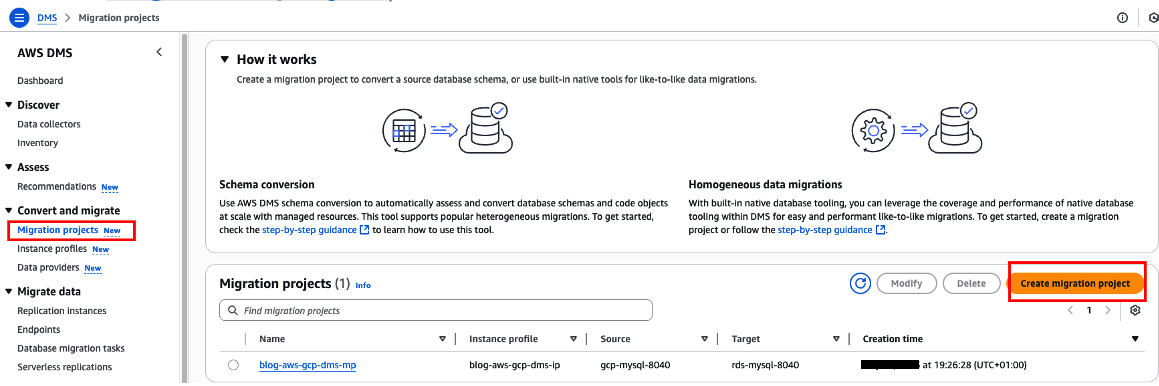
Task: Open Instance profiles in sidebar
Action: [x=52, y=248]
